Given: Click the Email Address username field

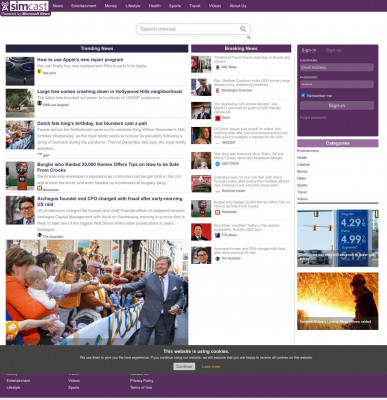Looking at the screenshot, I should 337,67.
